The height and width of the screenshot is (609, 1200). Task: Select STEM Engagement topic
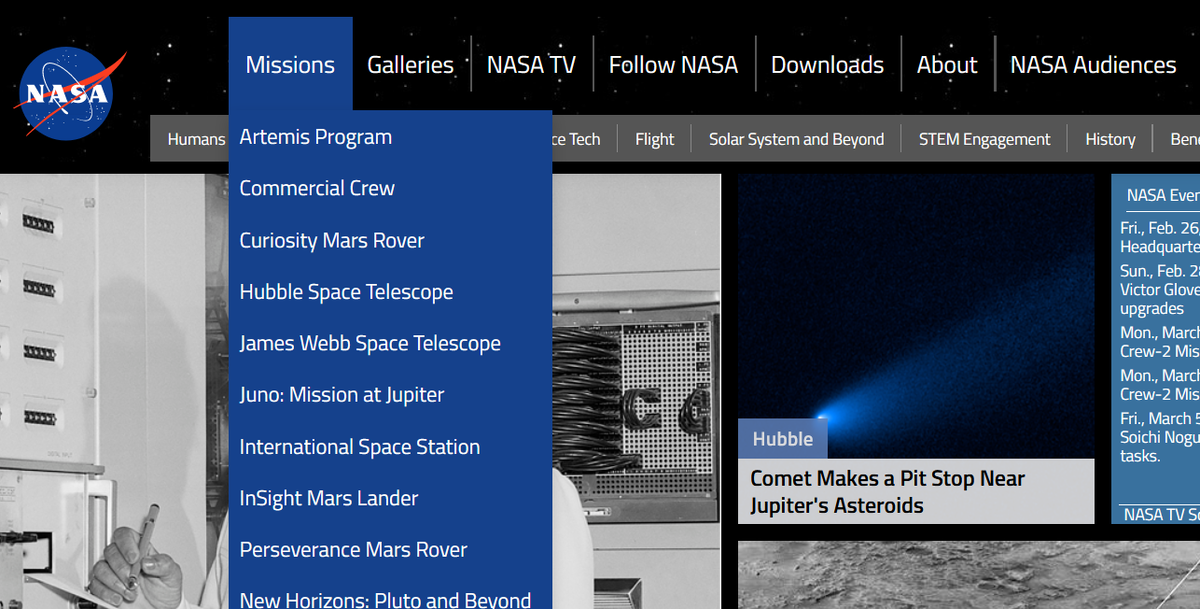pyautogui.click(x=985, y=139)
